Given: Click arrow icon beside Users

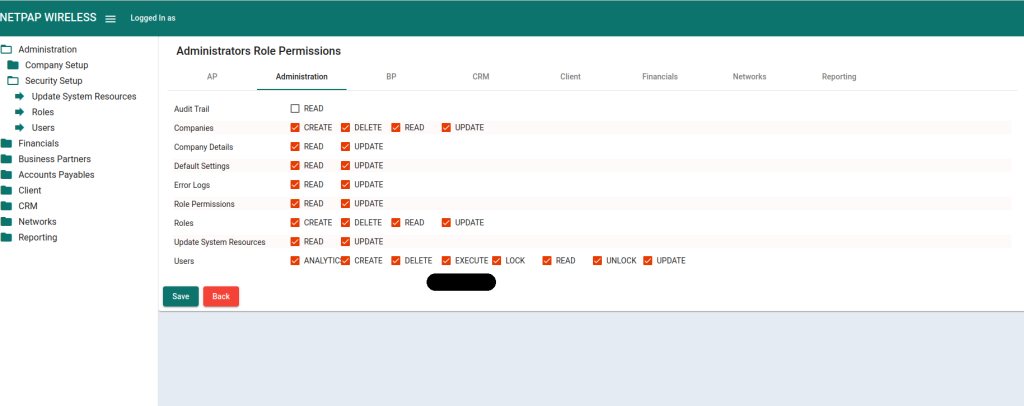Looking at the screenshot, I should pyautogui.click(x=20, y=128).
